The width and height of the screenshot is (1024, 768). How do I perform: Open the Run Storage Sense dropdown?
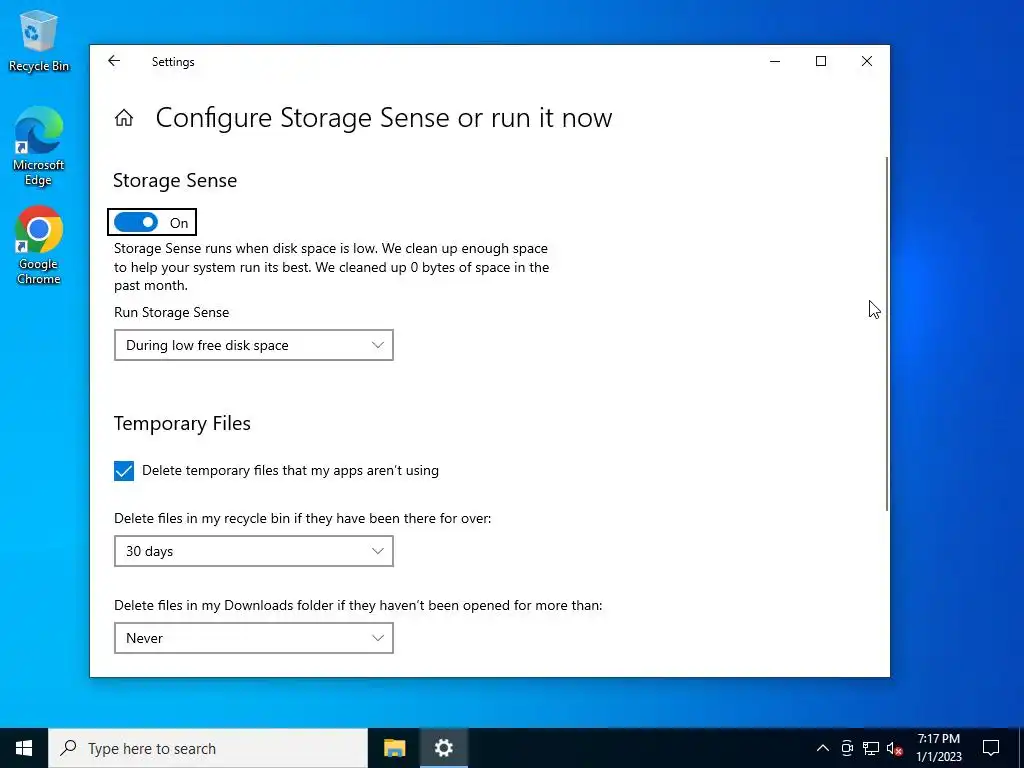(253, 345)
